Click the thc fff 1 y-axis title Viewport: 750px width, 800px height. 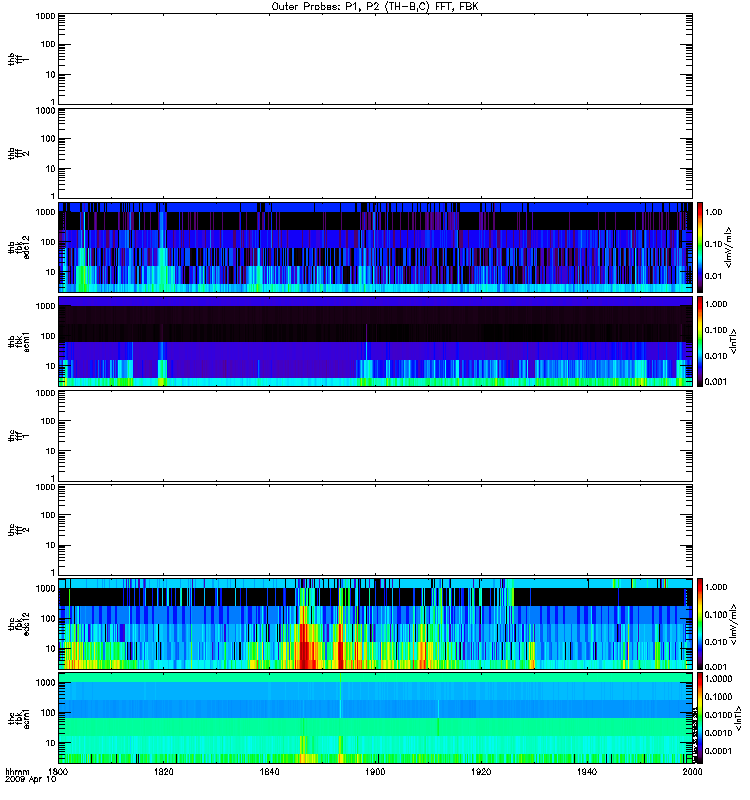pyautogui.click(x=19, y=436)
